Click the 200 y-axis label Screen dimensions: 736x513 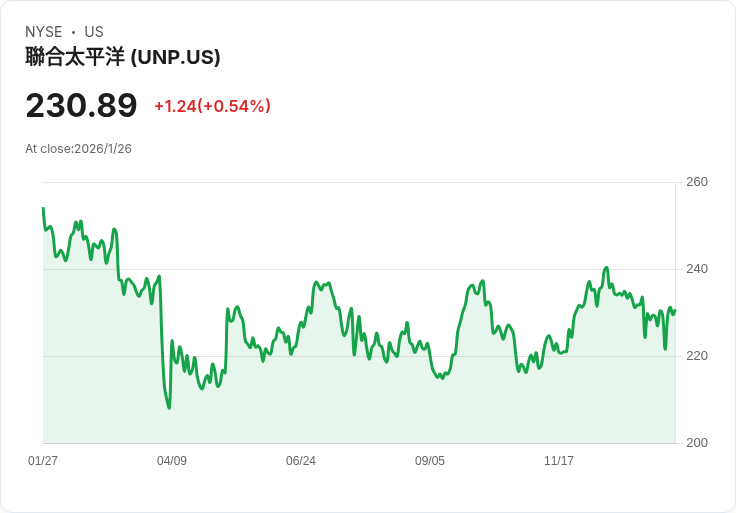[x=697, y=443]
